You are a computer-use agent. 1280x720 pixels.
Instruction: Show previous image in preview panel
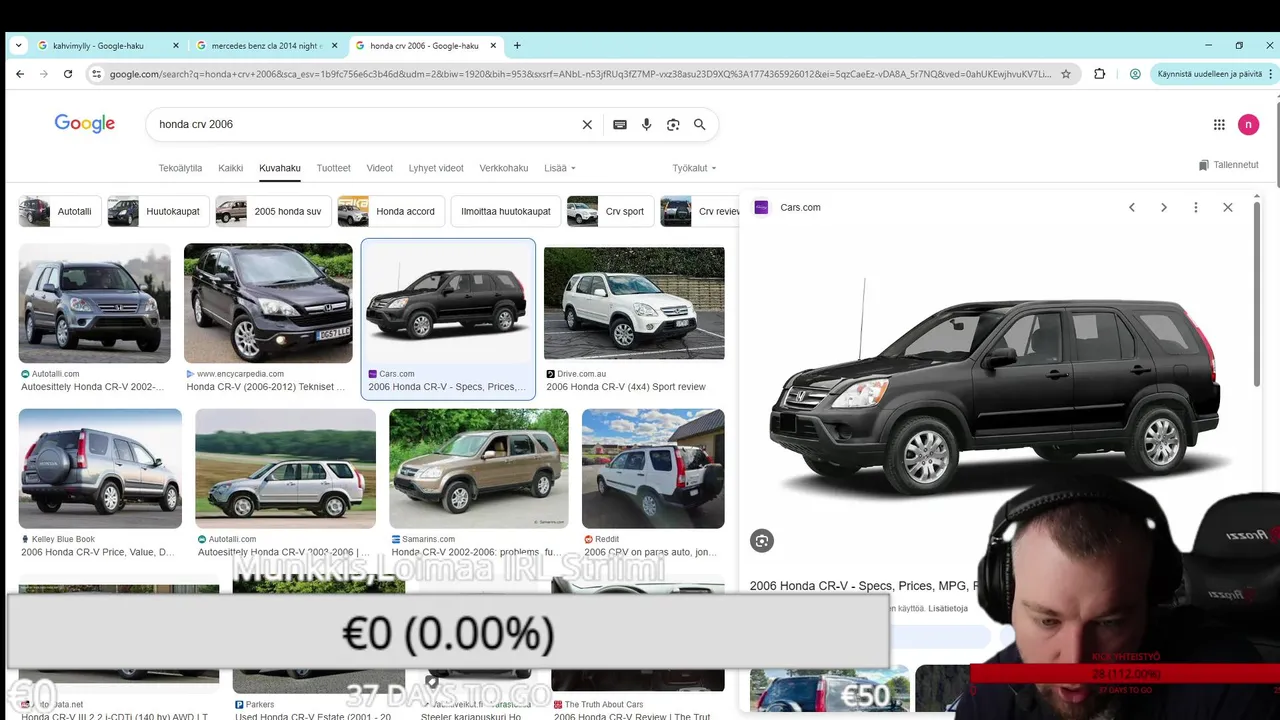click(x=1132, y=207)
